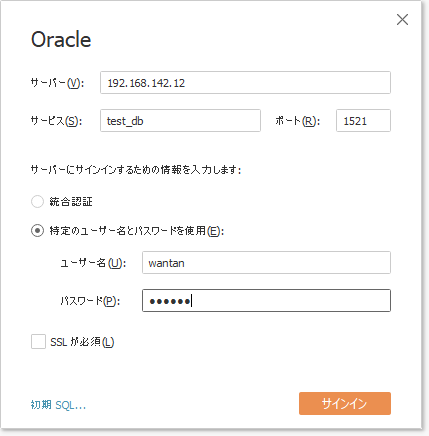429x436 pixels.
Task: Click the サーバーにサインインするための情報を入力します text
Action: click(136, 170)
